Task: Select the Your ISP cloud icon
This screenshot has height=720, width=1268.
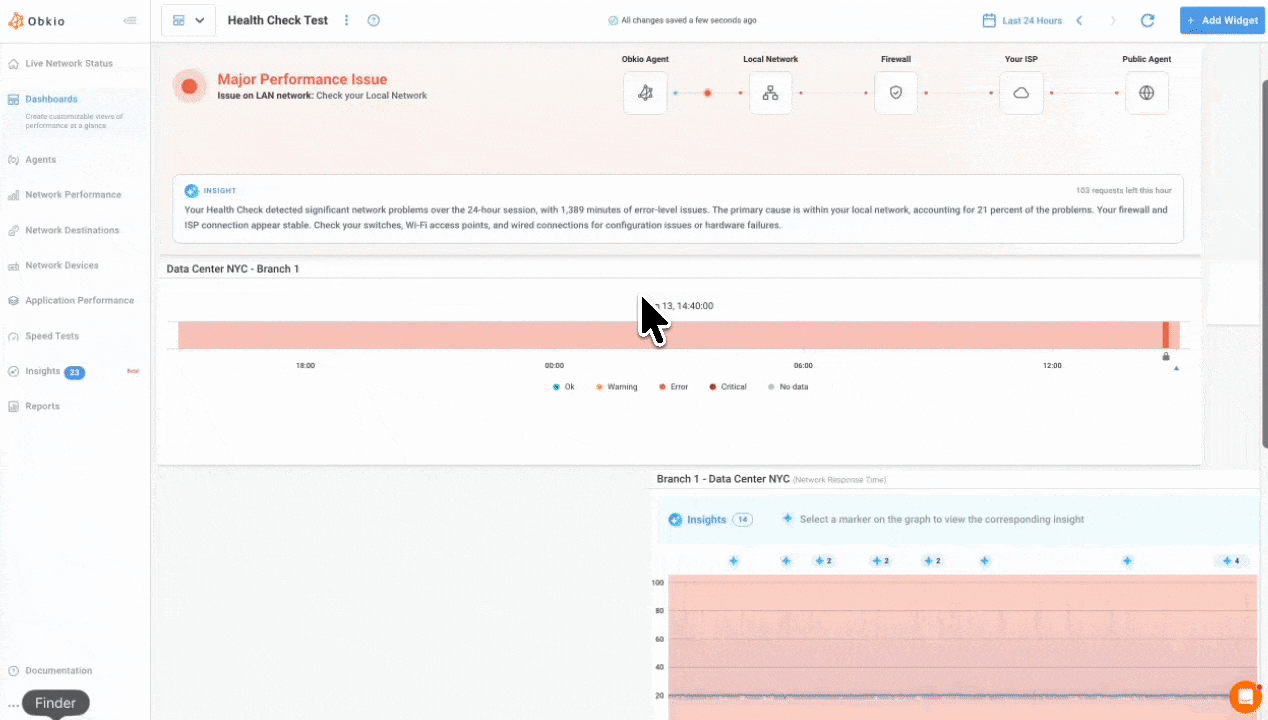Action: pos(1021,93)
